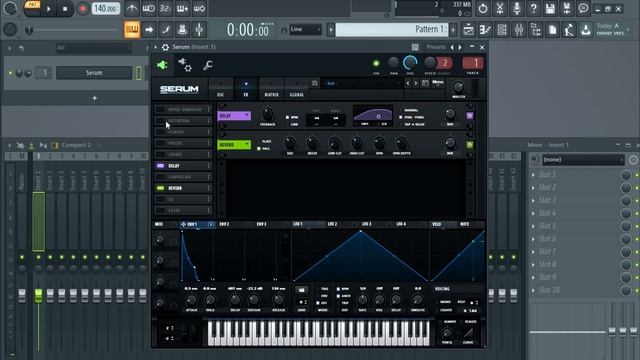Open the Line snap dropdown
640x360 pixels.
pos(305,29)
